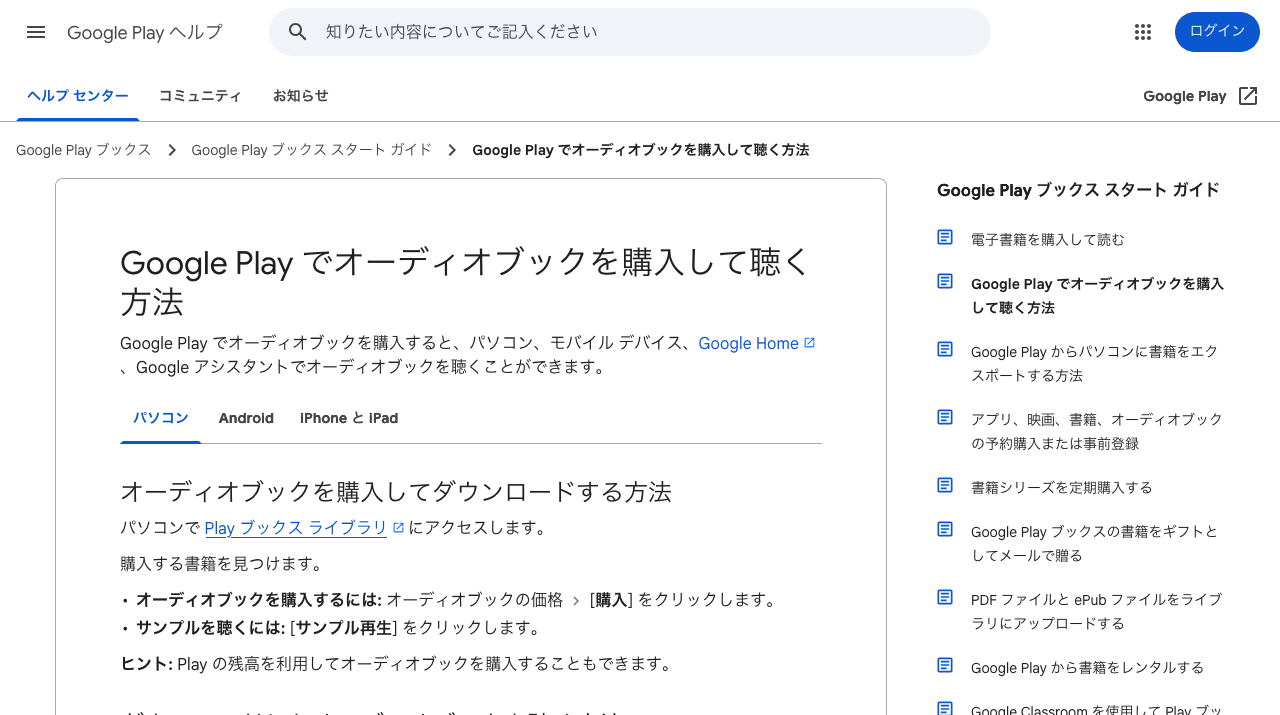Click the article title heading
Screen dimensions: 1280x715
click(465, 281)
